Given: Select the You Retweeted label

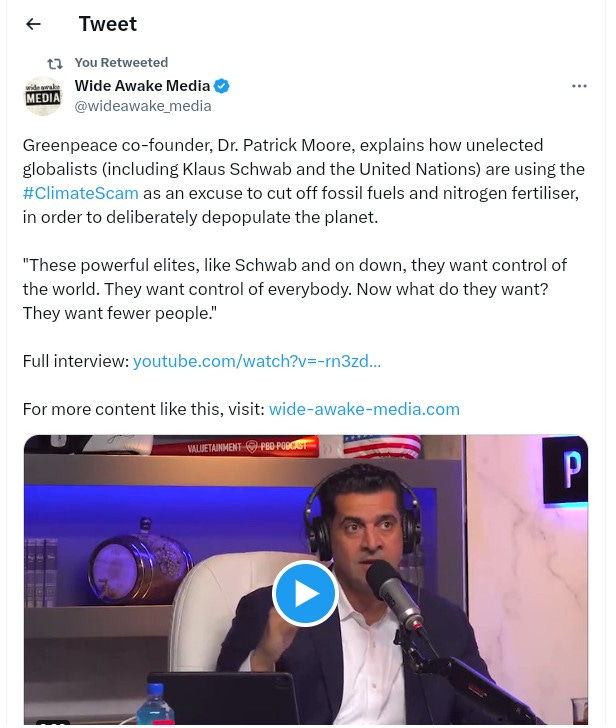Looking at the screenshot, I should [x=121, y=63].
